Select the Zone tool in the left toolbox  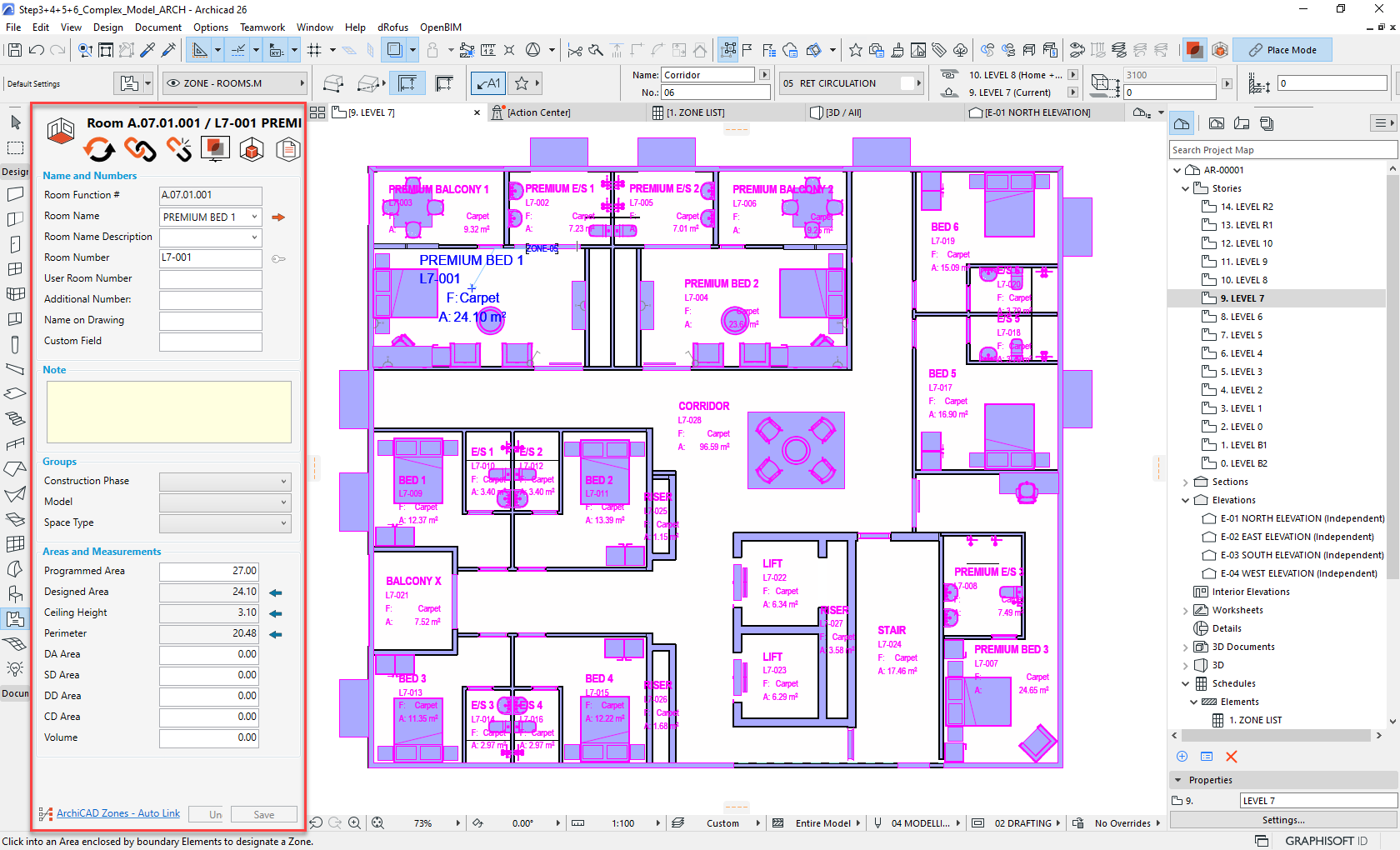coord(15,619)
